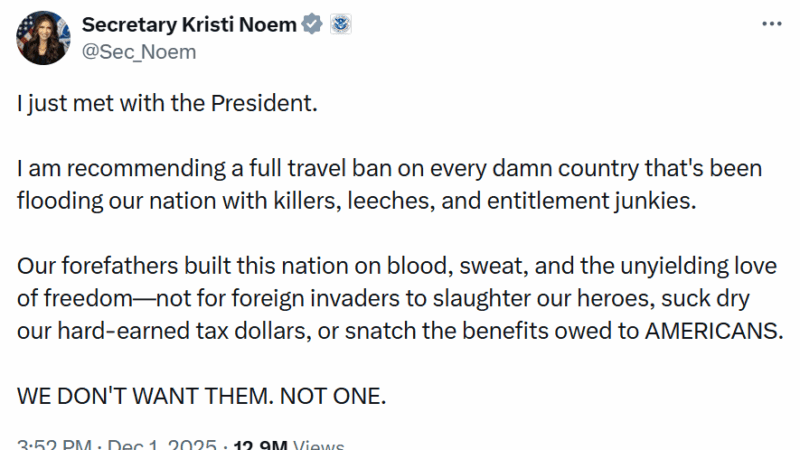Open the more options ellipsis menu

point(771,24)
